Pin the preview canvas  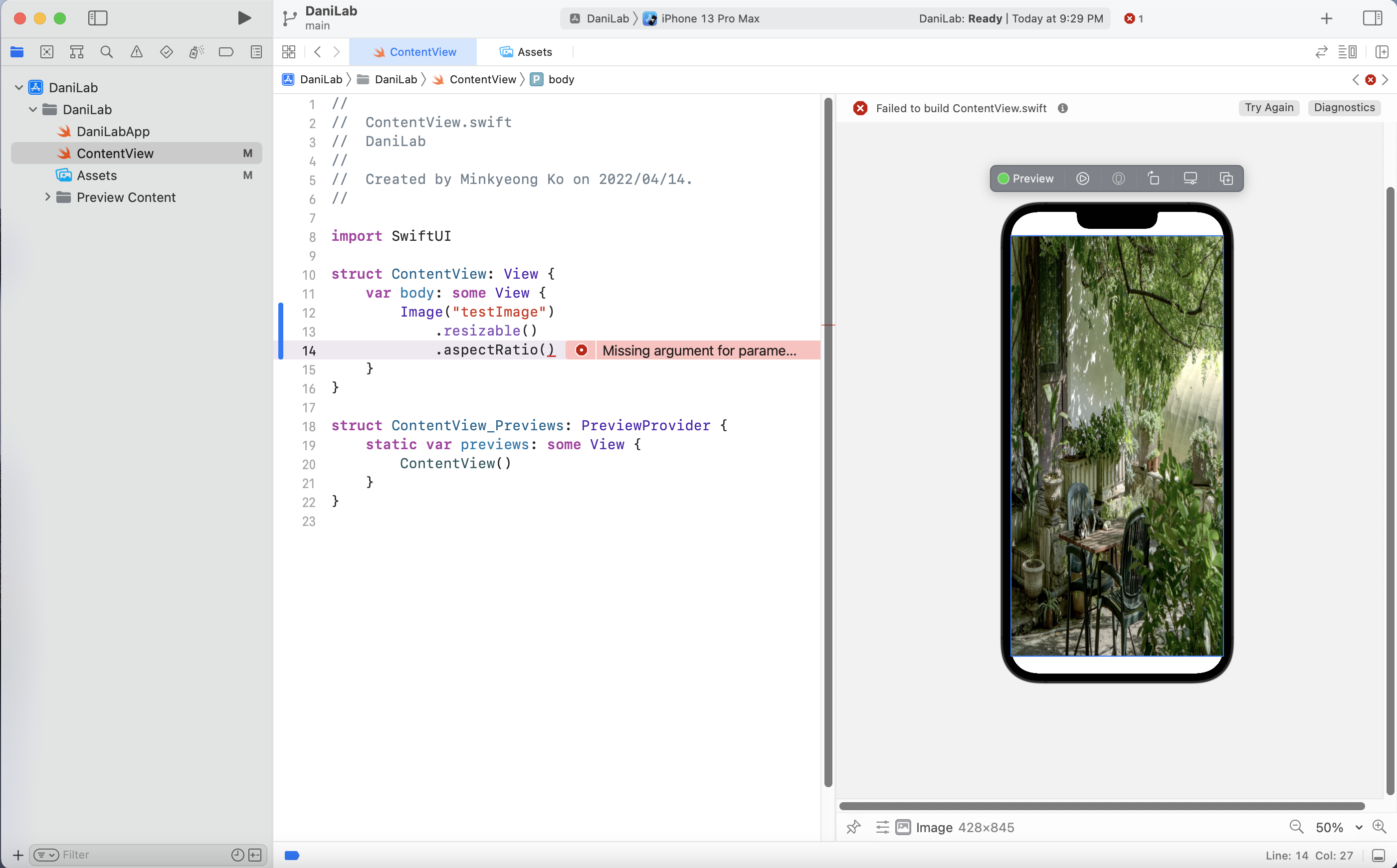pos(853,827)
